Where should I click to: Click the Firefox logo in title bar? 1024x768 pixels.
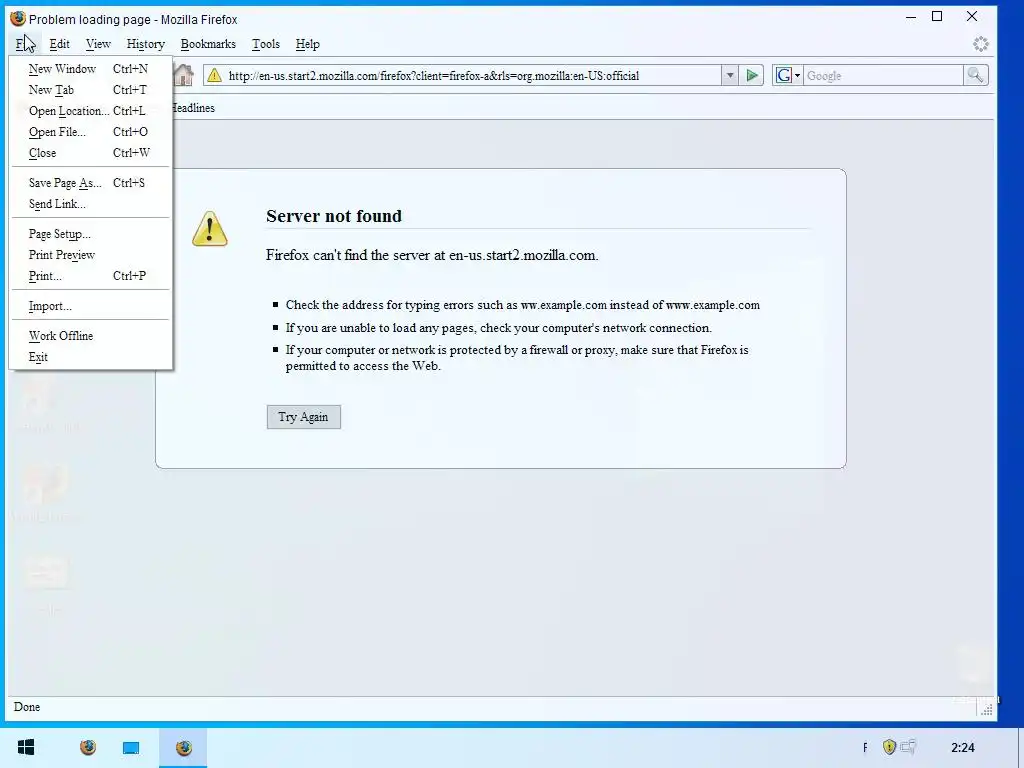coord(18,18)
